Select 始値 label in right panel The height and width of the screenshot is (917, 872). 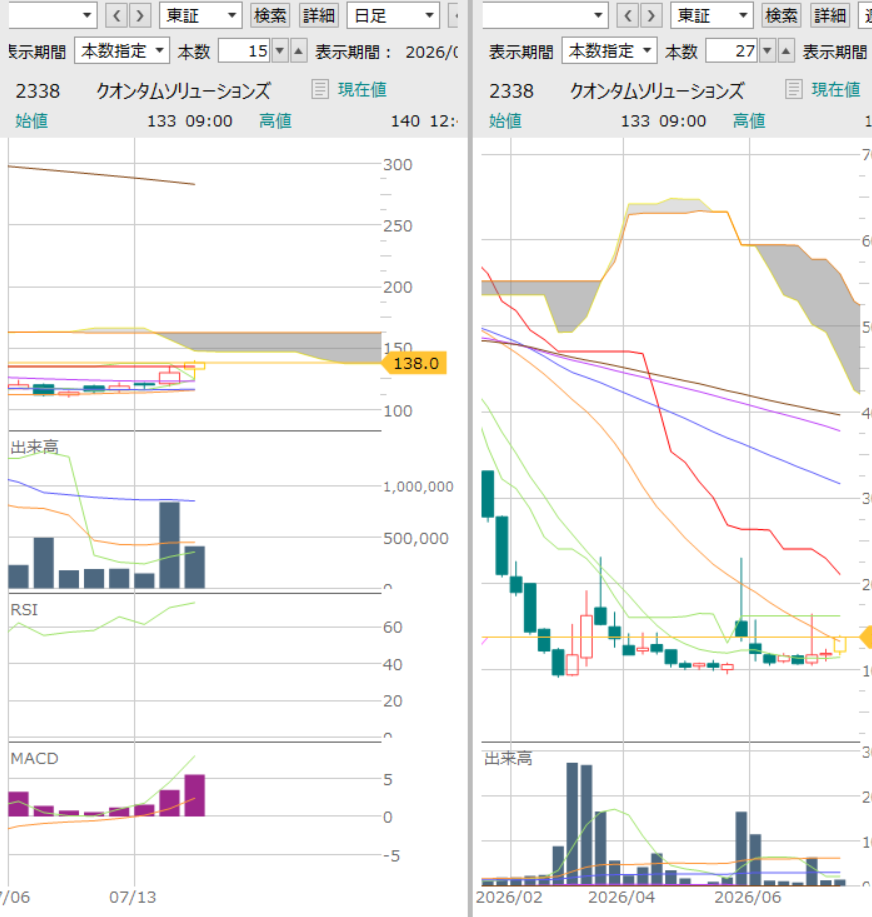click(505, 121)
